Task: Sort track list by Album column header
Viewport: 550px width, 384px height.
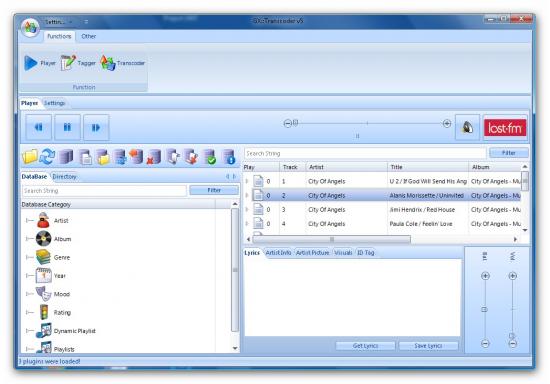Action: pos(495,167)
